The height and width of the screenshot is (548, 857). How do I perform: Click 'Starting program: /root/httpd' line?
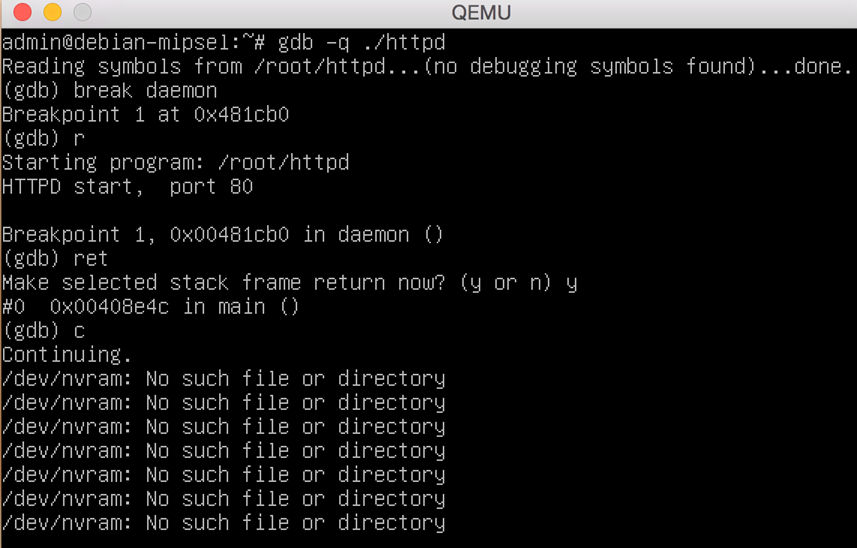[x=175, y=162]
